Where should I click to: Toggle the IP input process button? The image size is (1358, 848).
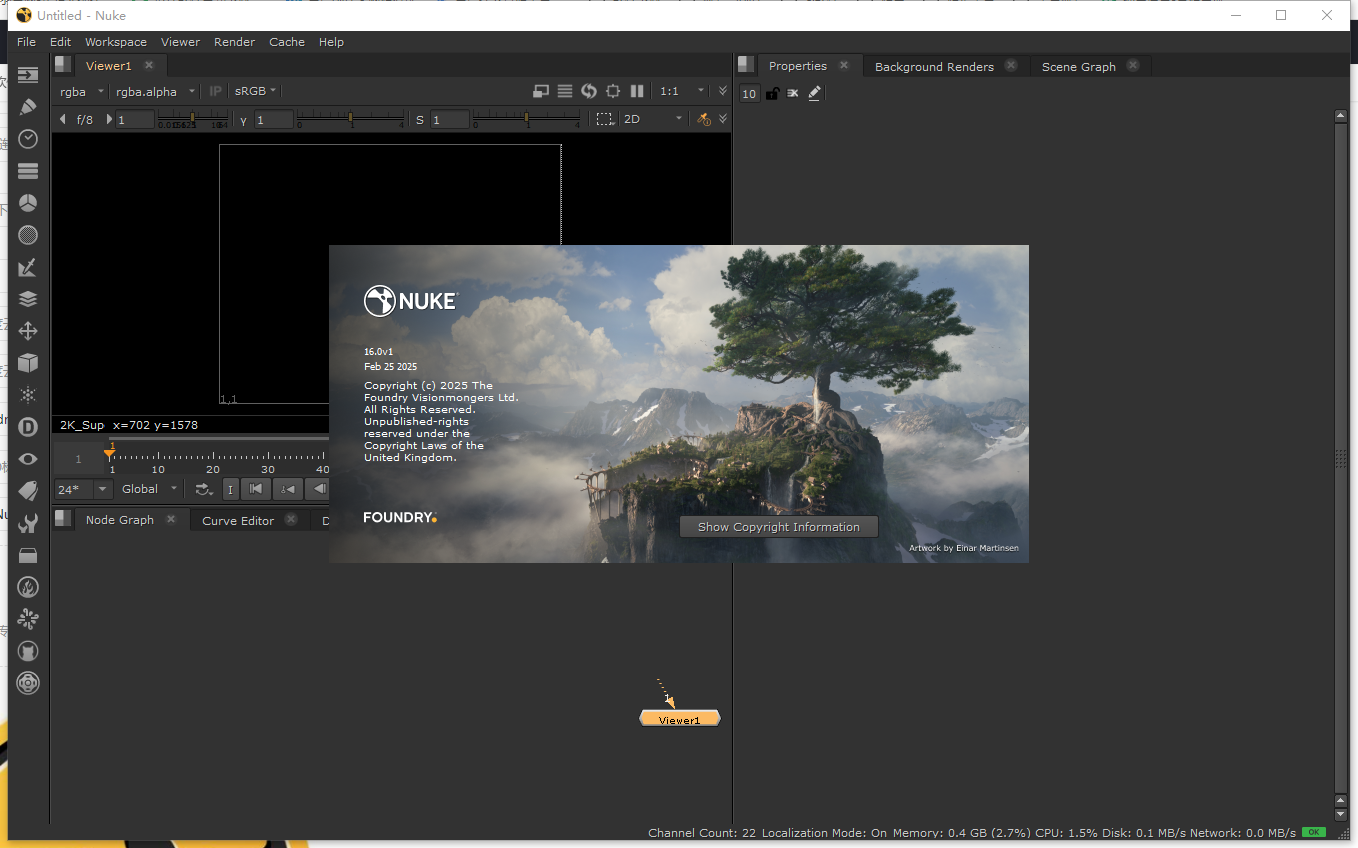215,91
